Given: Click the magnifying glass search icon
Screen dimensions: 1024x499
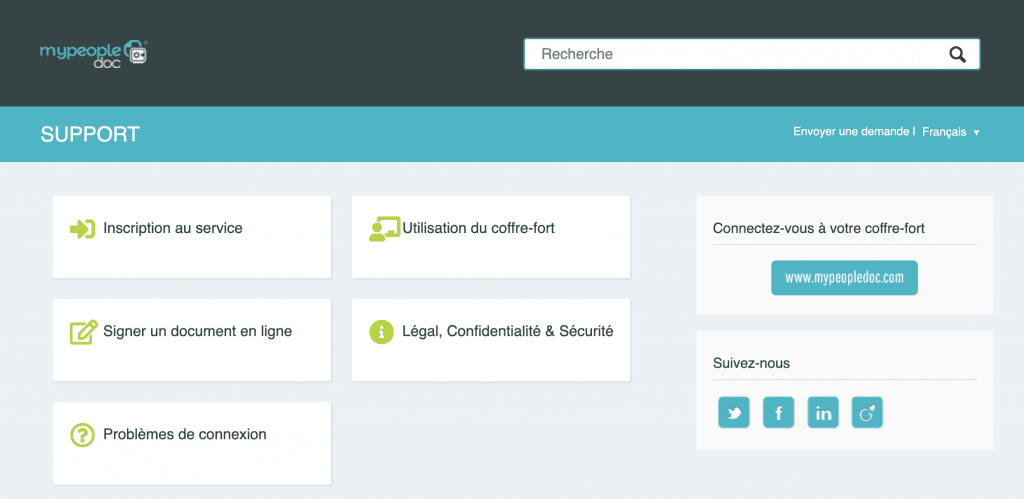Looking at the screenshot, I should [957, 55].
